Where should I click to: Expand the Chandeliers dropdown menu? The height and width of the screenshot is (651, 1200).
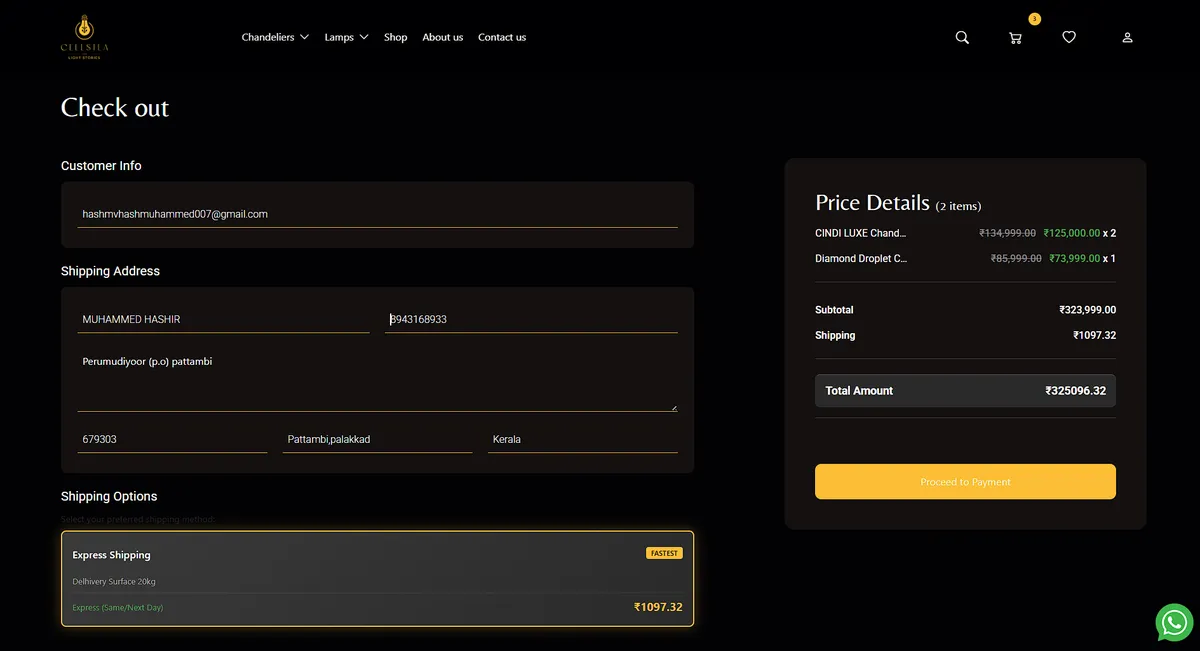275,37
